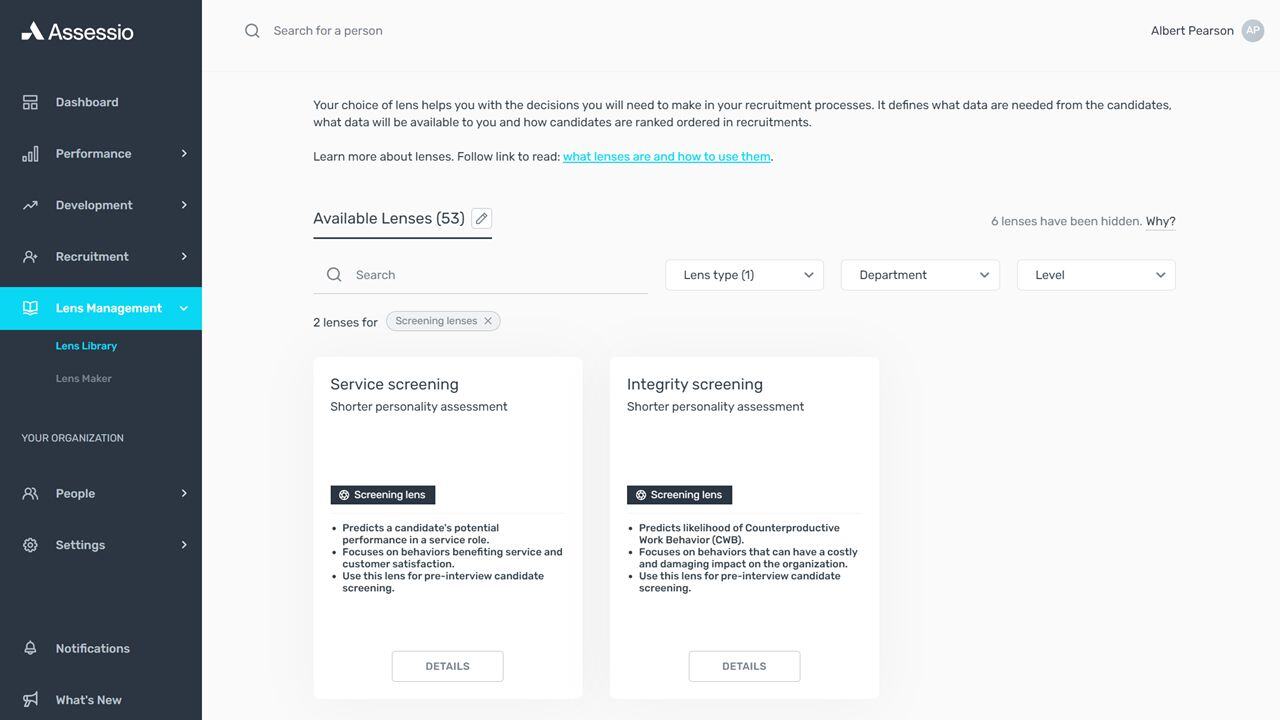Screen dimensions: 1280x720
Task: Click the pencil edit icon beside Available Lenses
Action: [x=481, y=218]
